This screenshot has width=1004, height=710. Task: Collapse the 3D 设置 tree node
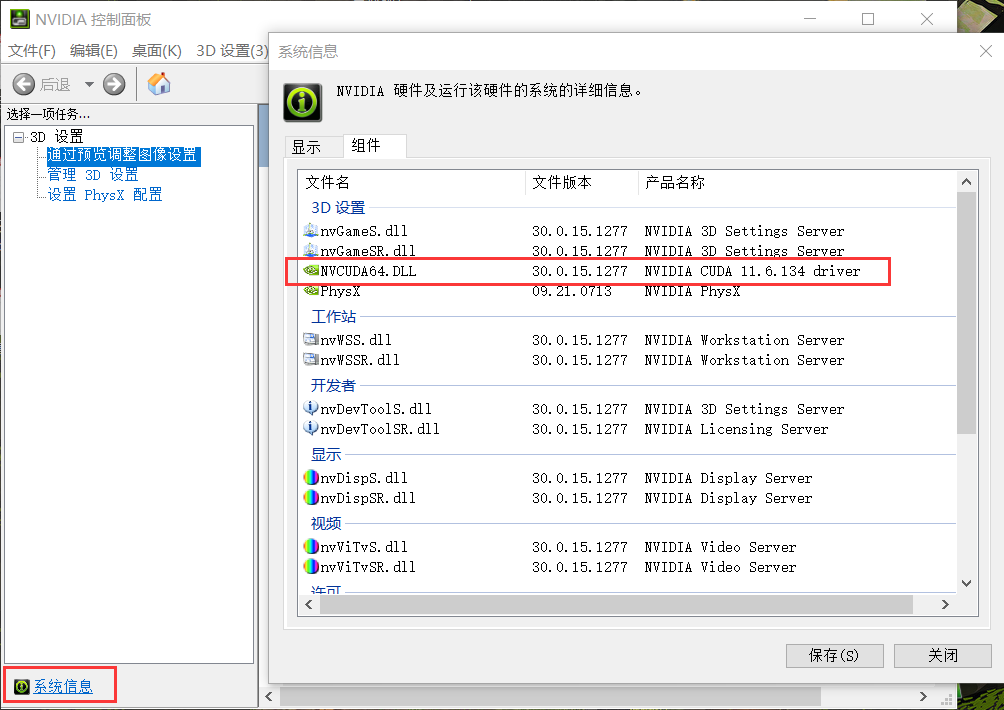tap(18, 137)
